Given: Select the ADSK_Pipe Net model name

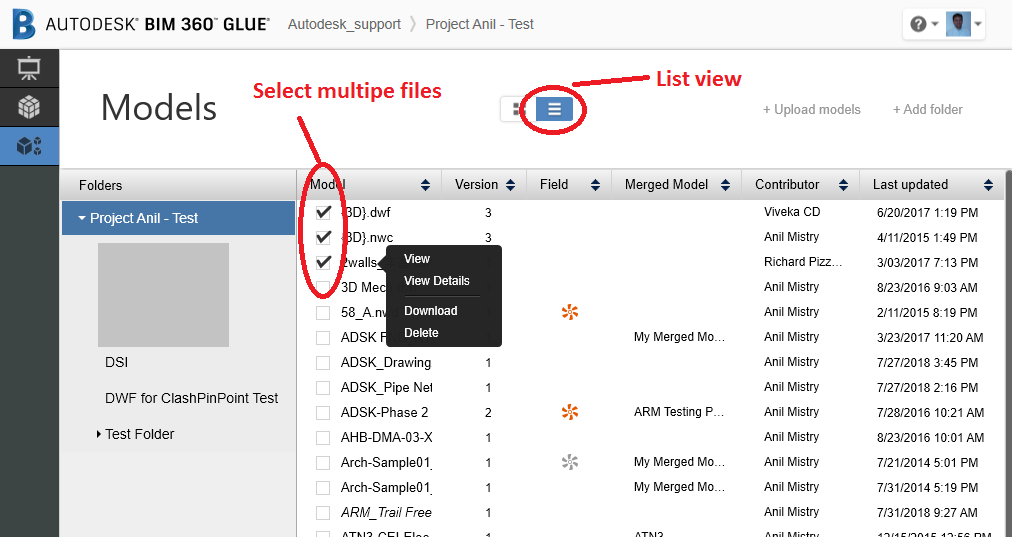Looking at the screenshot, I should (387, 387).
